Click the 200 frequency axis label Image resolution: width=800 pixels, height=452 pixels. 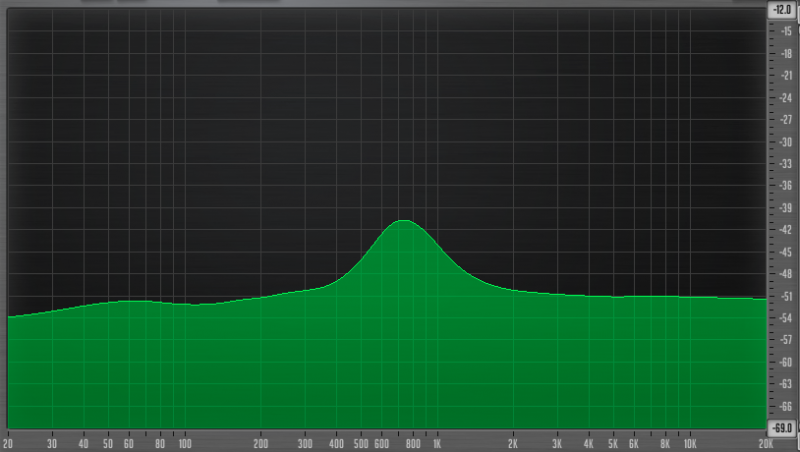(261, 443)
